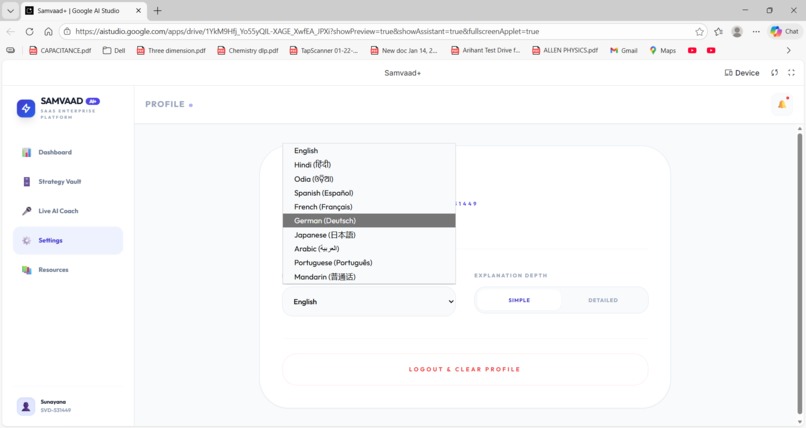The width and height of the screenshot is (806, 428).
Task: Choose French (Français) option
Action: 369,207
